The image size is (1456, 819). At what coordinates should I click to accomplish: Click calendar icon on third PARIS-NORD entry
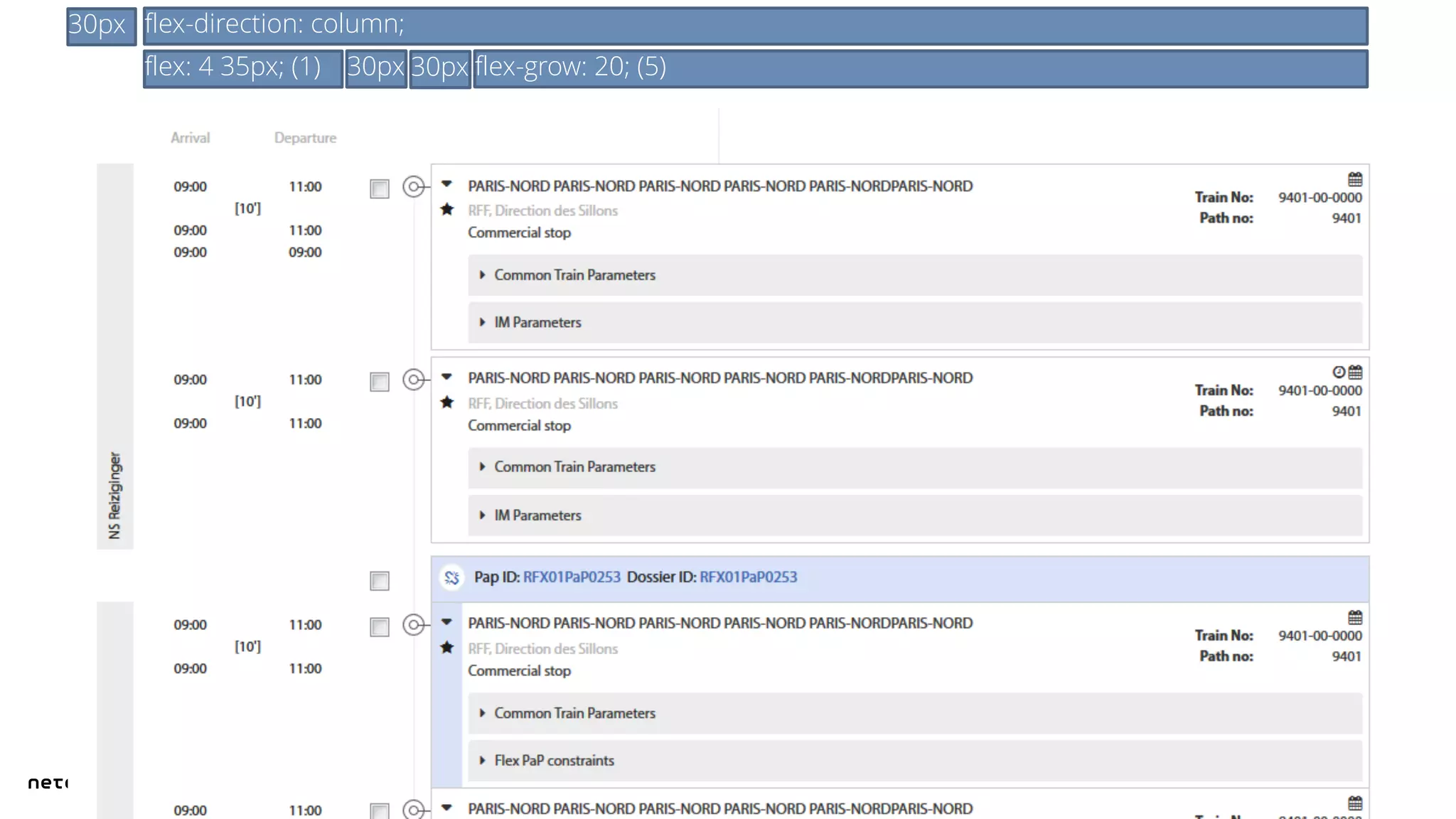point(1355,617)
